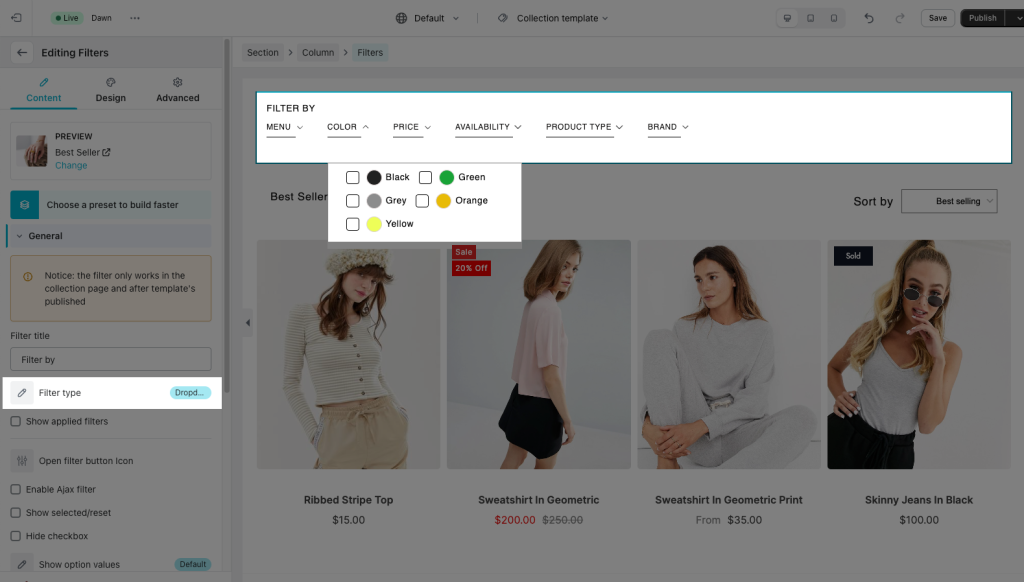Click the Save button

pos(938,18)
